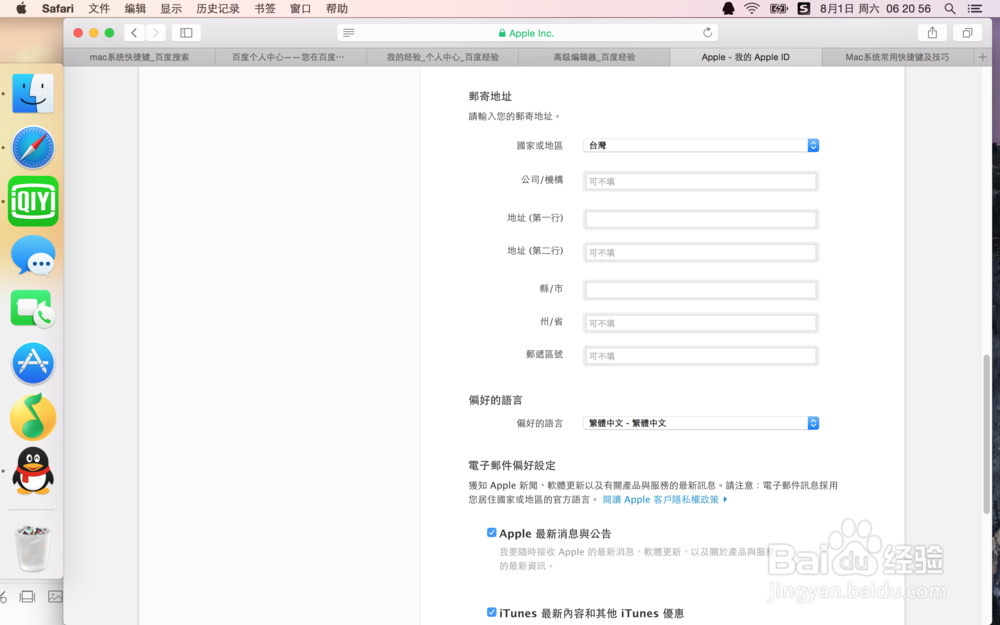The width and height of the screenshot is (1000, 625).
Task: Switch to 我的经验_个人中心_百度经验 tab
Action: (x=443, y=57)
